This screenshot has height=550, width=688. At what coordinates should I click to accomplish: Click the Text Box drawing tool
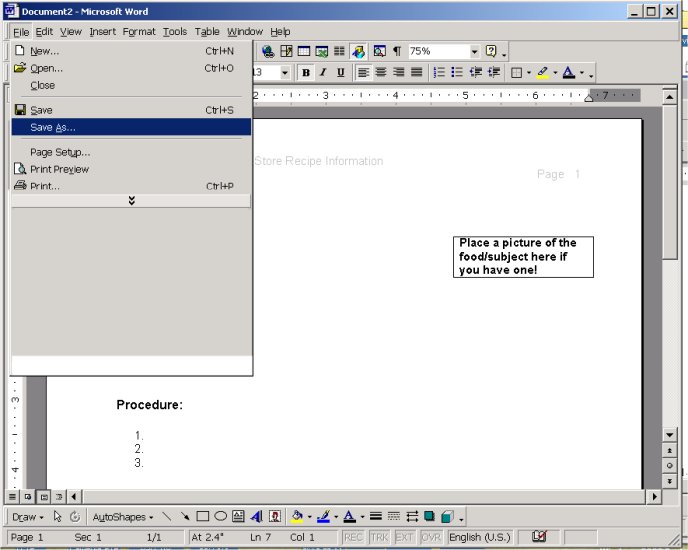(238, 517)
